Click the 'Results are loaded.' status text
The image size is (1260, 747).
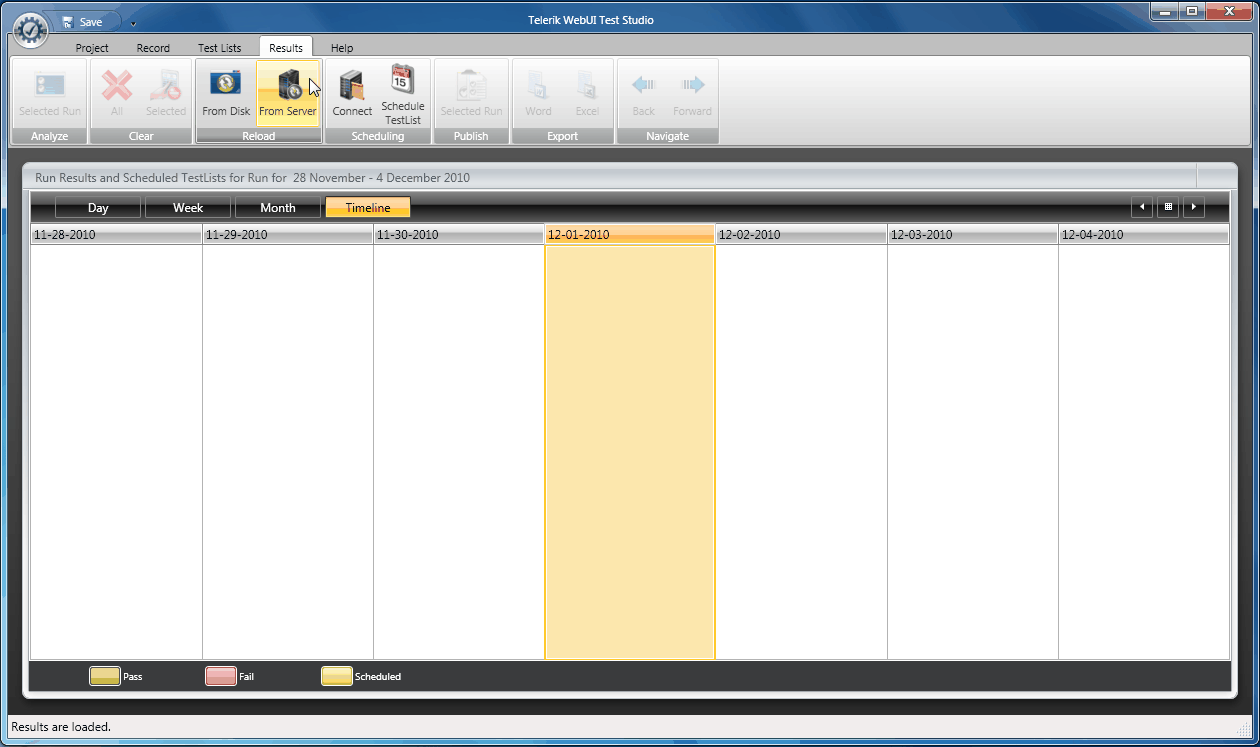tap(61, 727)
